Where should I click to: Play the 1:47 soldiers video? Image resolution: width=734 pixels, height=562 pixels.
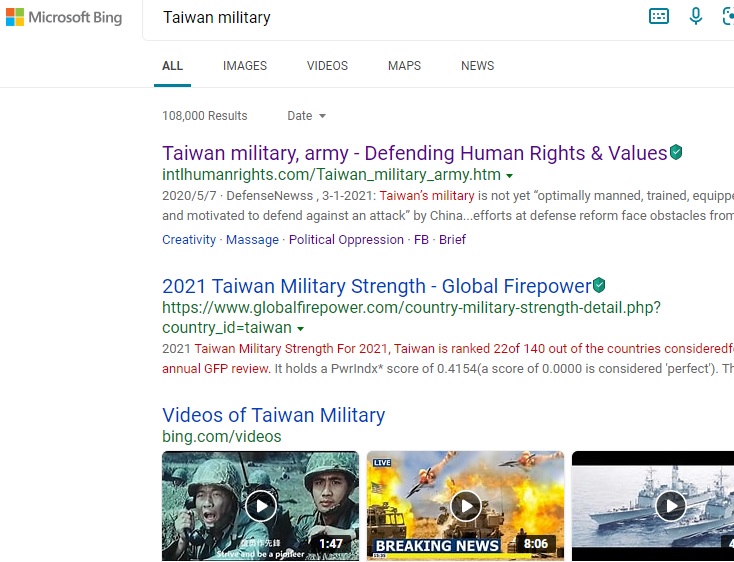261,506
